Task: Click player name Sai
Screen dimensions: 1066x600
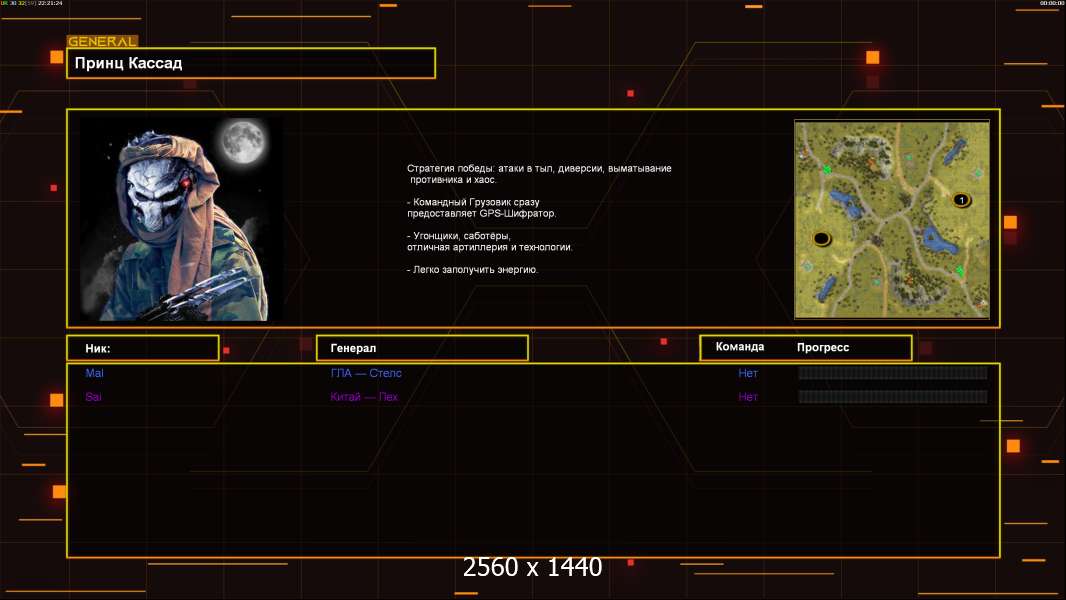Action: pyautogui.click(x=93, y=397)
